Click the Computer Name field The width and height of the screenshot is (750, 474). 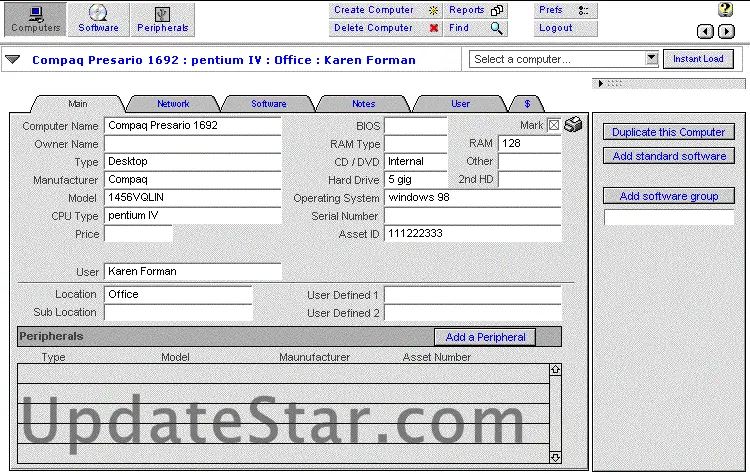click(x=193, y=126)
